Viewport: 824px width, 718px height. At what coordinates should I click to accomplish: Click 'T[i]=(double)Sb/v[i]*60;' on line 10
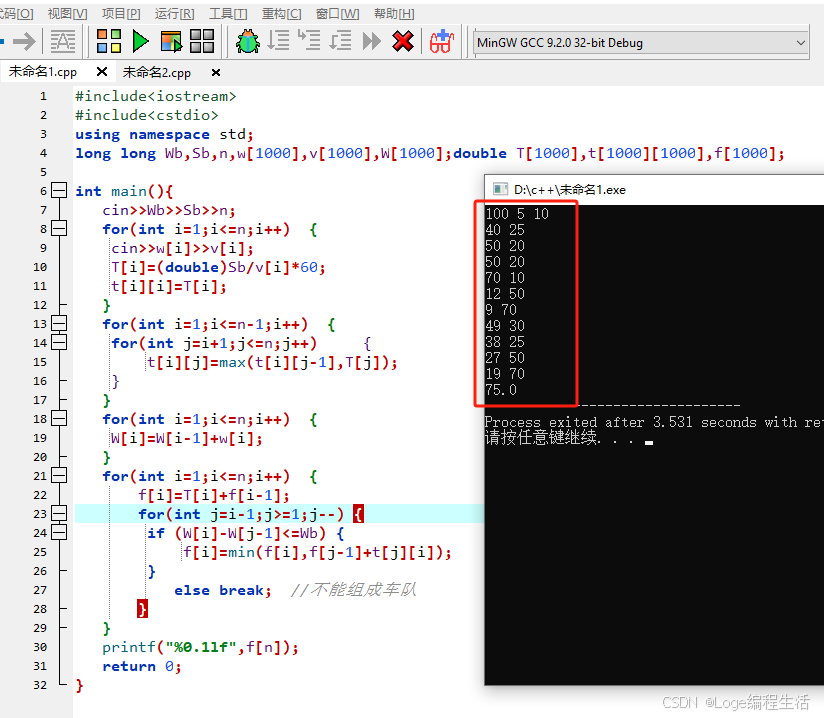click(218, 268)
